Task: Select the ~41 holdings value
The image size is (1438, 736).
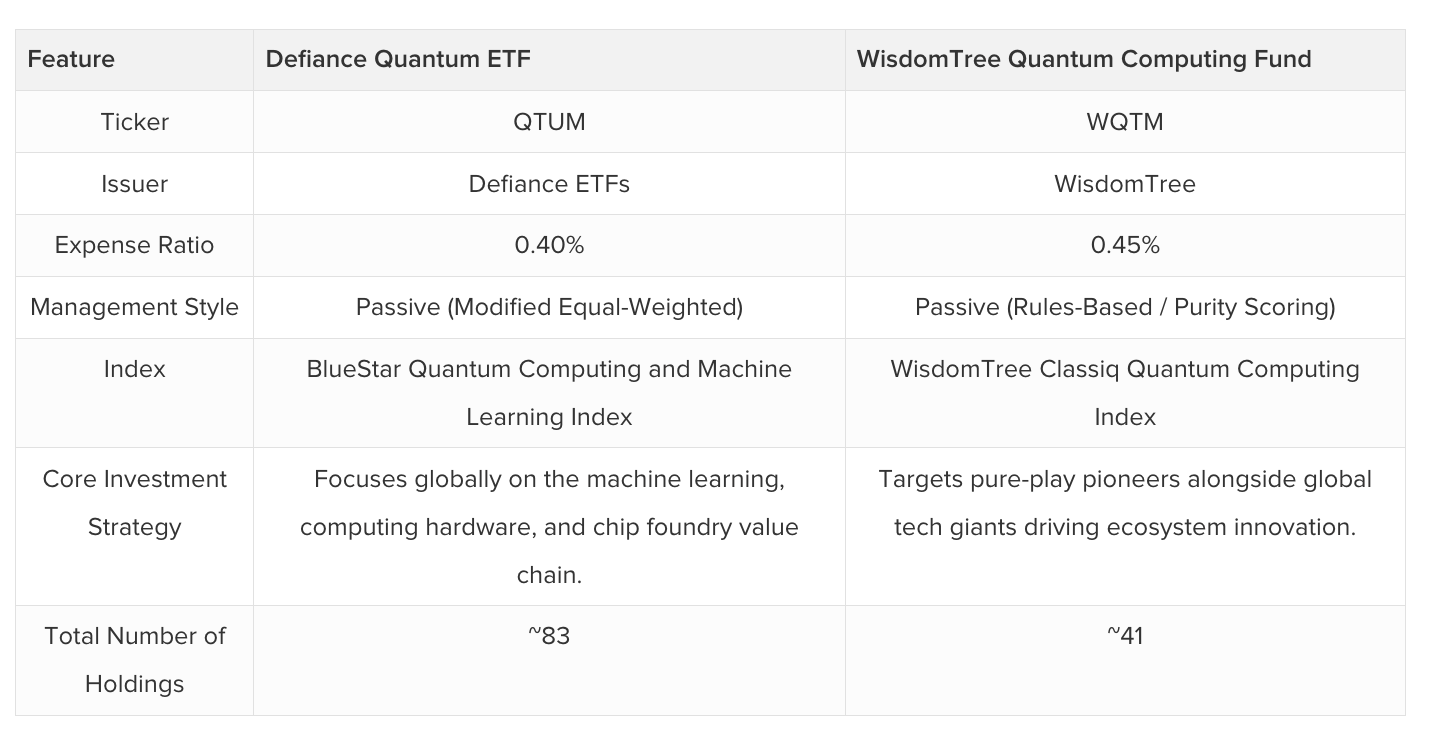Action: point(1125,636)
